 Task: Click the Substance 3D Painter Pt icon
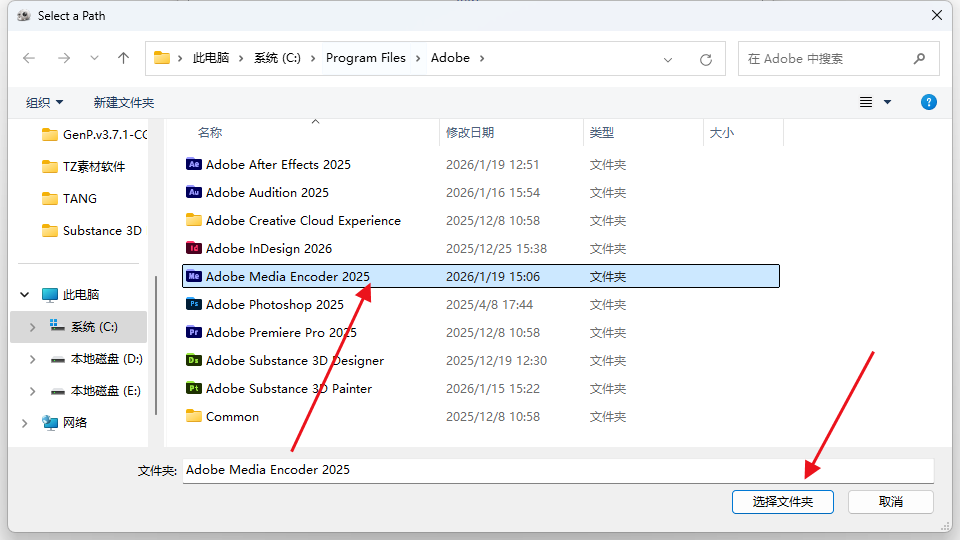(x=193, y=388)
